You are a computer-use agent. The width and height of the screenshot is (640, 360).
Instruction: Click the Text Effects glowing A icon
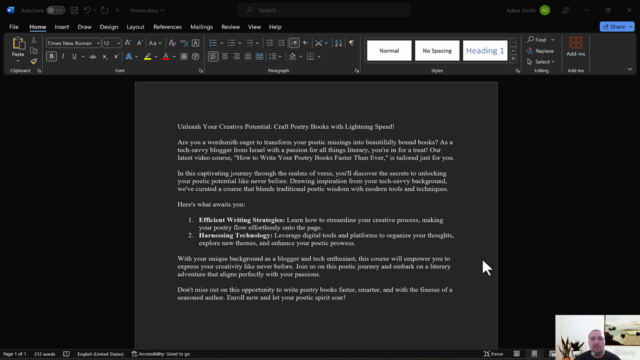pyautogui.click(x=129, y=56)
